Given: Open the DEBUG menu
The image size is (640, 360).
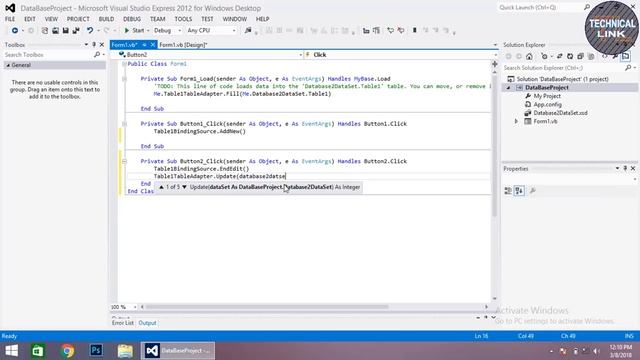Looking at the screenshot, I should (132, 19).
